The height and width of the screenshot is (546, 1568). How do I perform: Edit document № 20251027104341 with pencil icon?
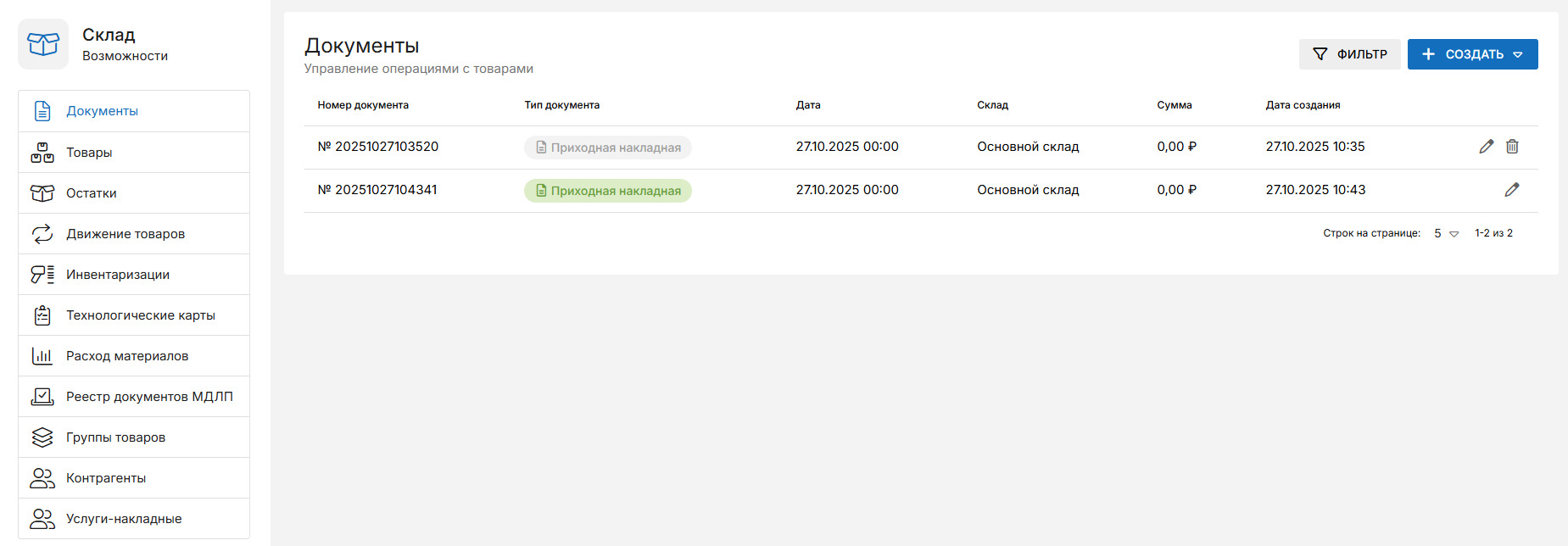click(1511, 190)
